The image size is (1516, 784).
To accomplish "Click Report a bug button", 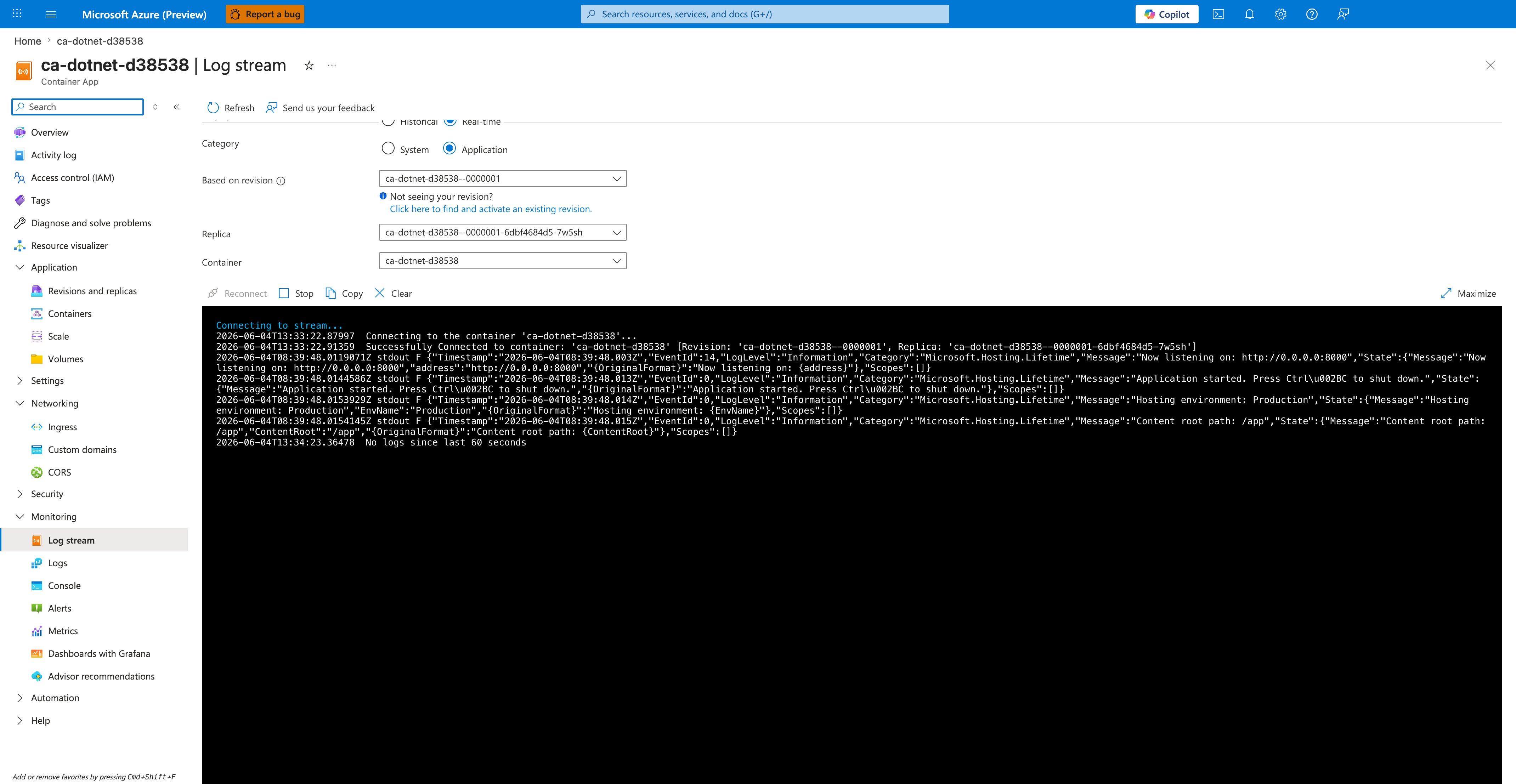I will pos(265,14).
